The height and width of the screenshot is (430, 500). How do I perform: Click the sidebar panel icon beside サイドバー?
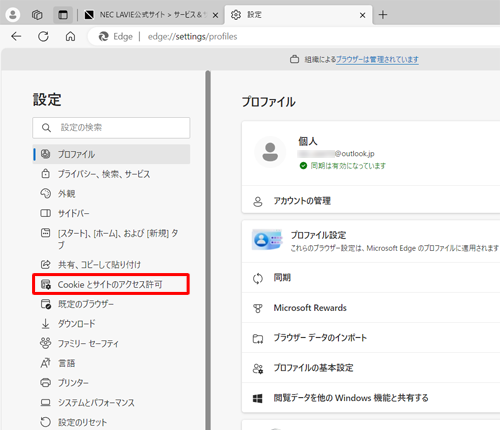[45, 213]
